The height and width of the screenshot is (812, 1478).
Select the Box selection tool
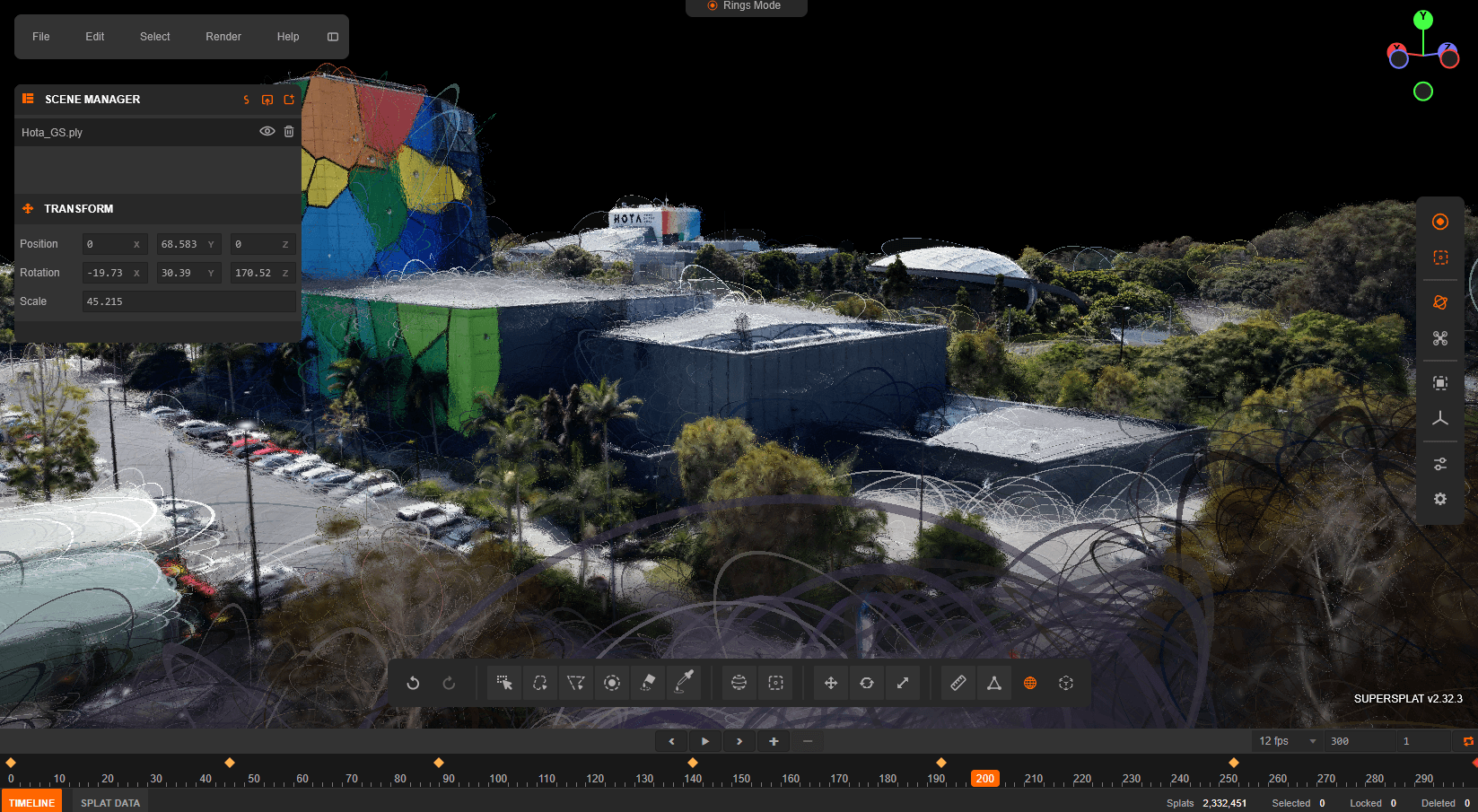[x=775, y=683]
